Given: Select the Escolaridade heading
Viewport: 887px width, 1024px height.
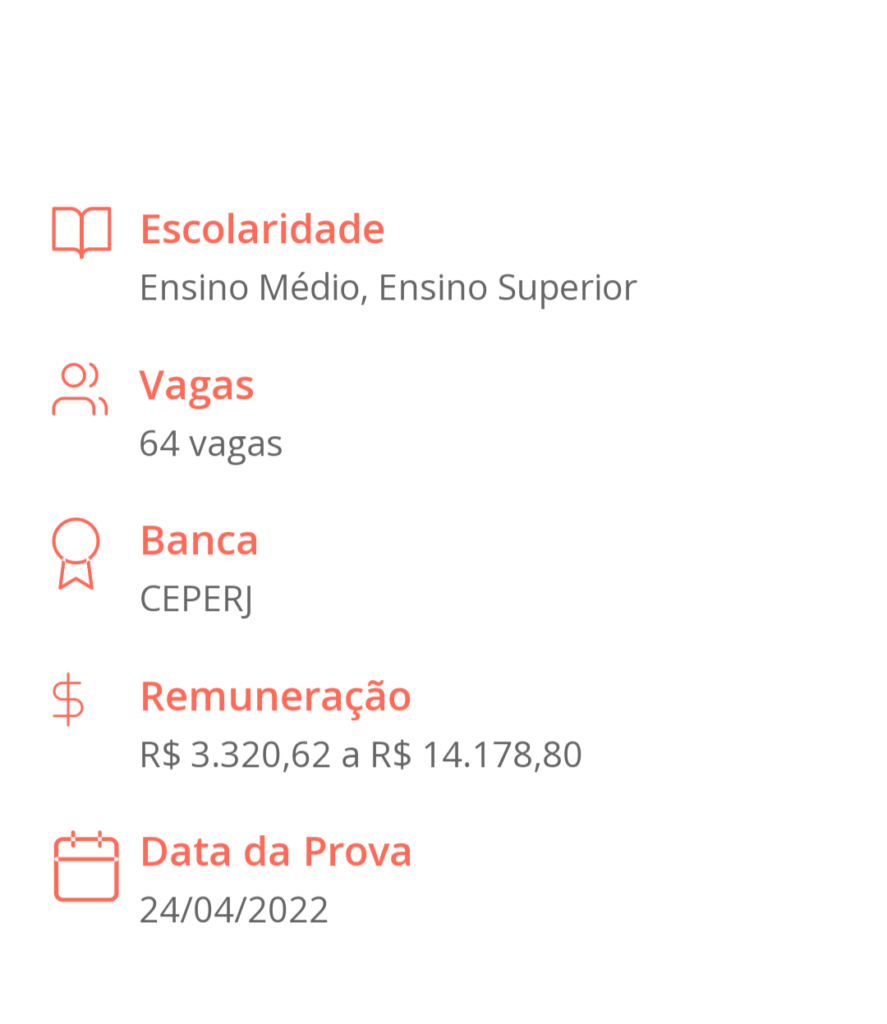Looking at the screenshot, I should click(x=263, y=229).
